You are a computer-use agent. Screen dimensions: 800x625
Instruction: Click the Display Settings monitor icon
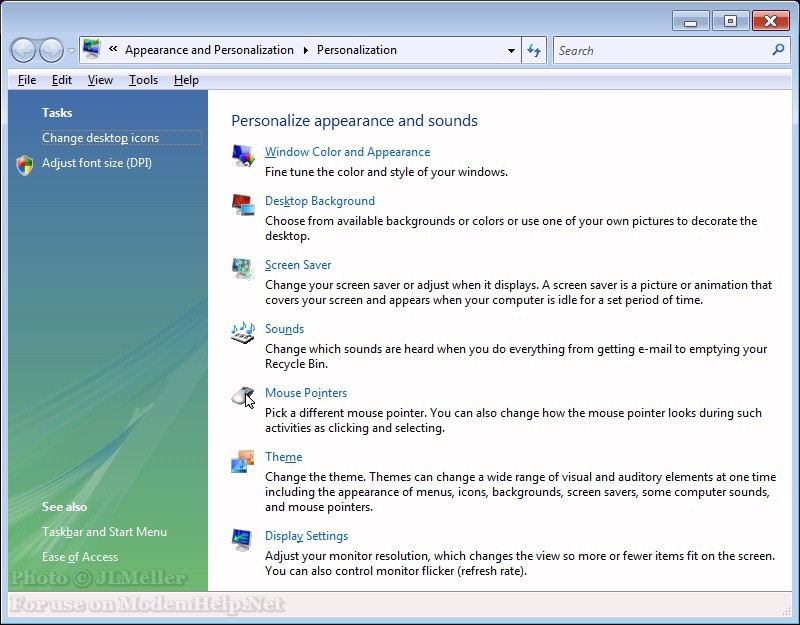coord(242,540)
